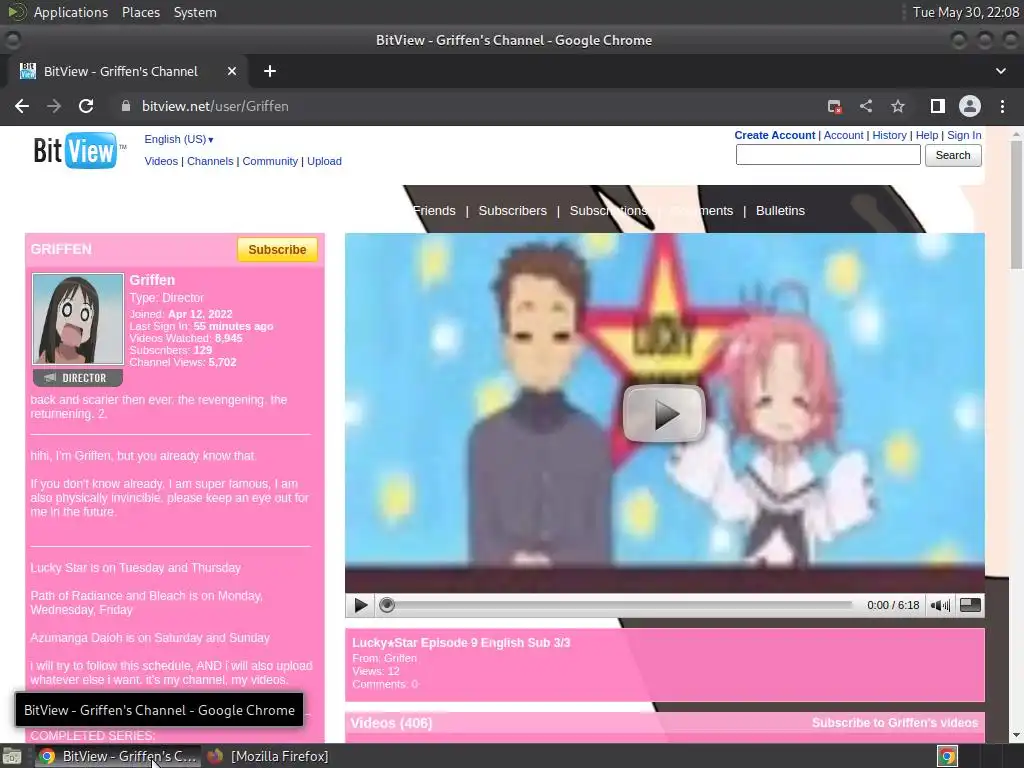Click the browser forward arrow
This screenshot has height=768, width=1024.
click(54, 106)
